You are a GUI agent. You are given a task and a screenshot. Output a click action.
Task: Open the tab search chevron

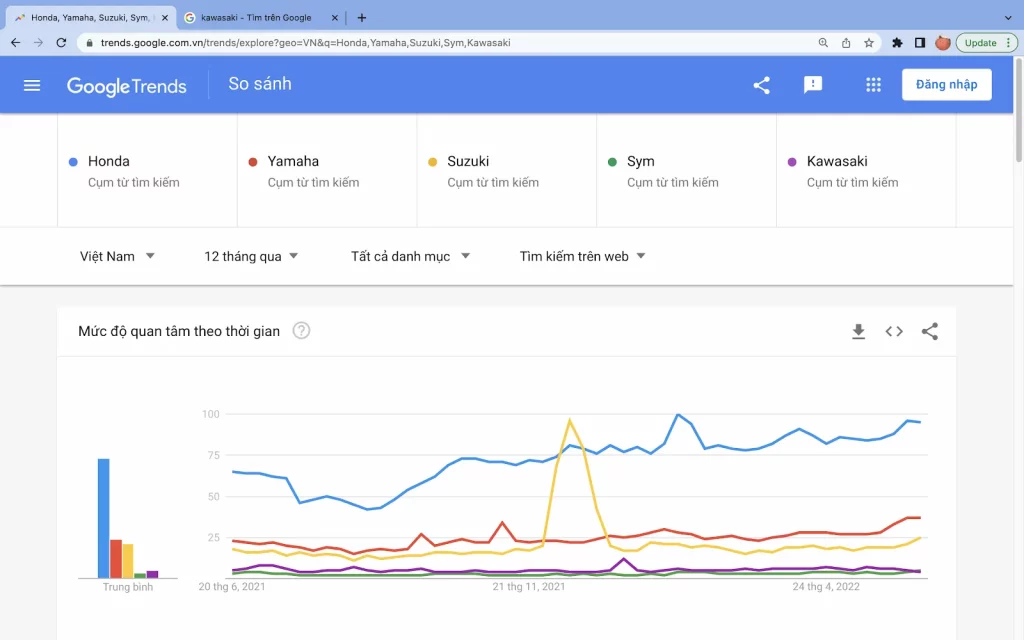[1008, 18]
